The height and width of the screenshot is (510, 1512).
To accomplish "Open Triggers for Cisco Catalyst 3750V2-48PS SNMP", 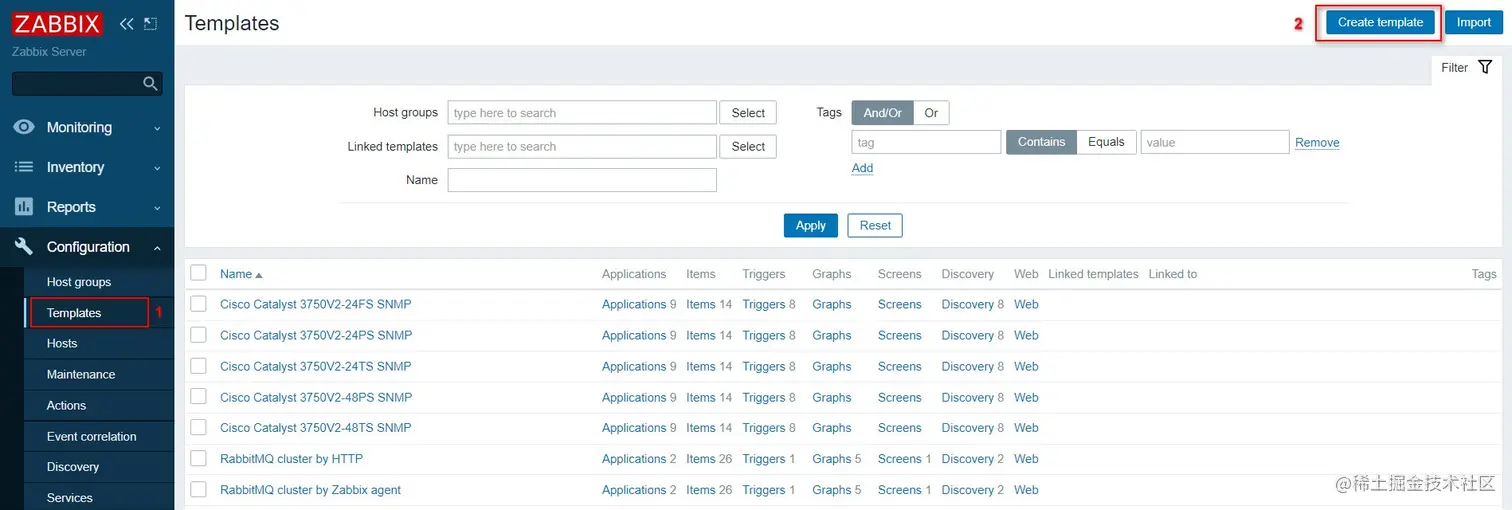I will (x=764, y=397).
